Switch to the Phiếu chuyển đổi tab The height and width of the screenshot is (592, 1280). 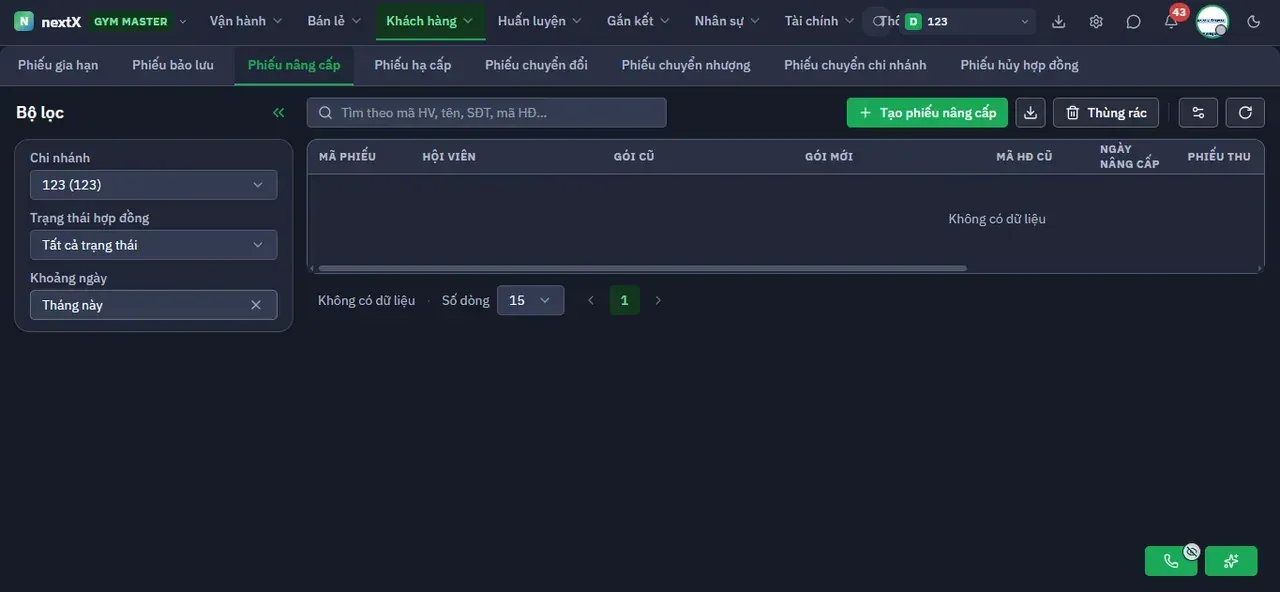click(x=537, y=65)
